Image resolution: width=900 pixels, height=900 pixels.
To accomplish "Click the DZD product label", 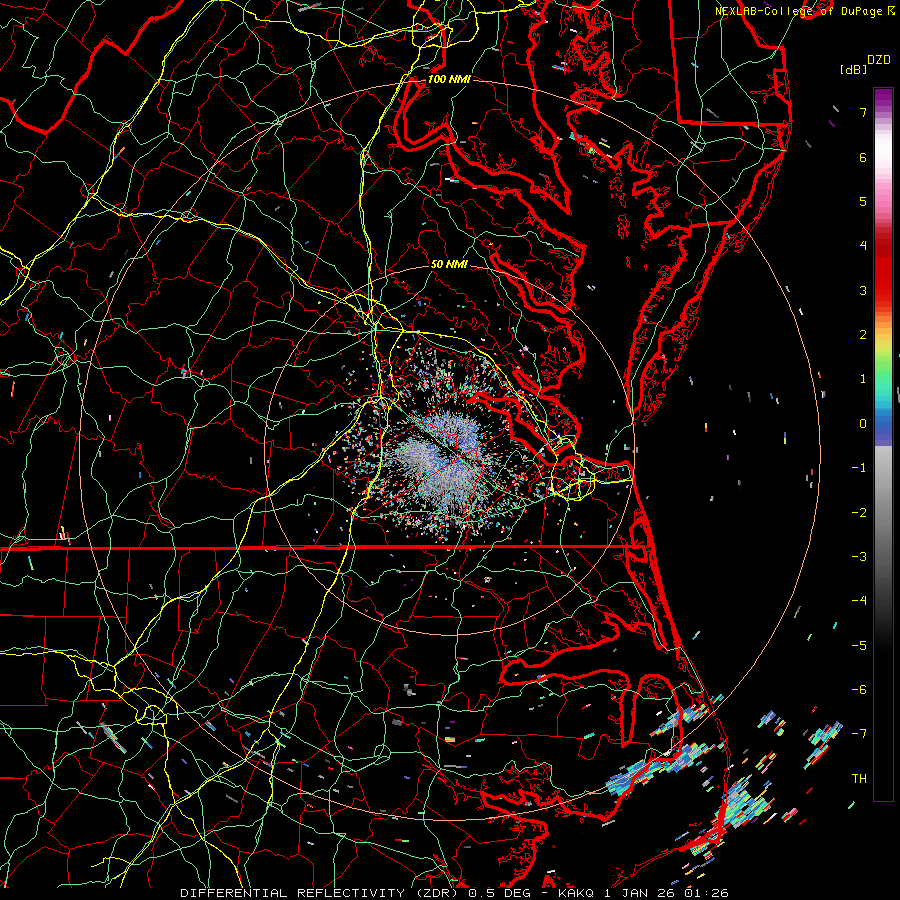I will [x=878, y=60].
